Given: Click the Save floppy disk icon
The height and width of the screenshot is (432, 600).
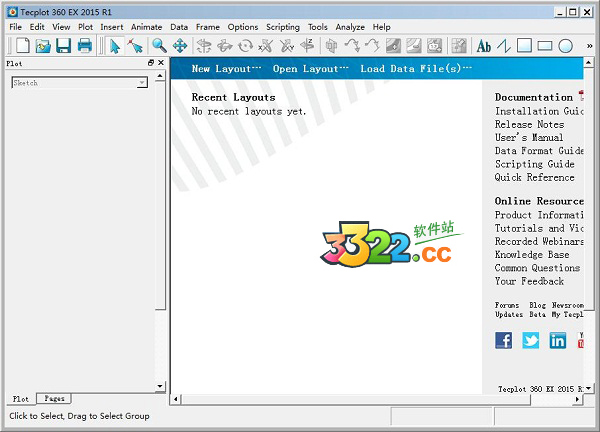Looking at the screenshot, I should tap(64, 46).
